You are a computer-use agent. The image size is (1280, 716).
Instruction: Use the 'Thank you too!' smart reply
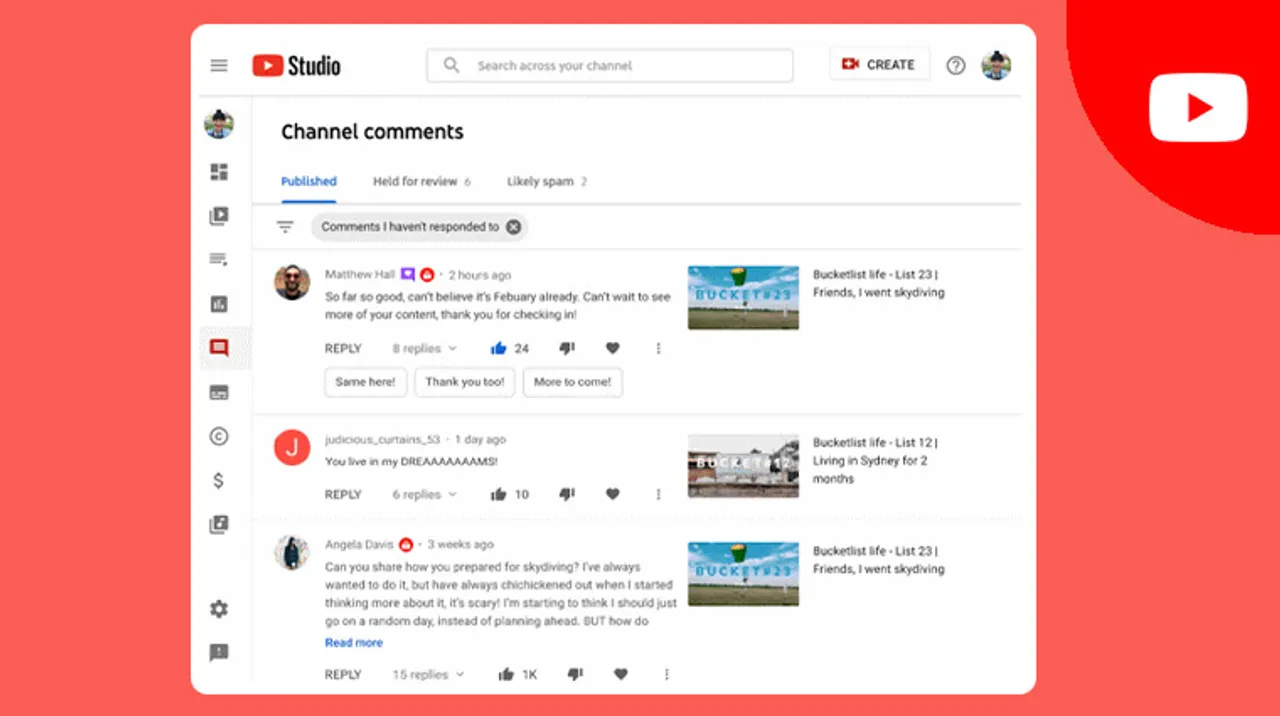pyautogui.click(x=465, y=382)
